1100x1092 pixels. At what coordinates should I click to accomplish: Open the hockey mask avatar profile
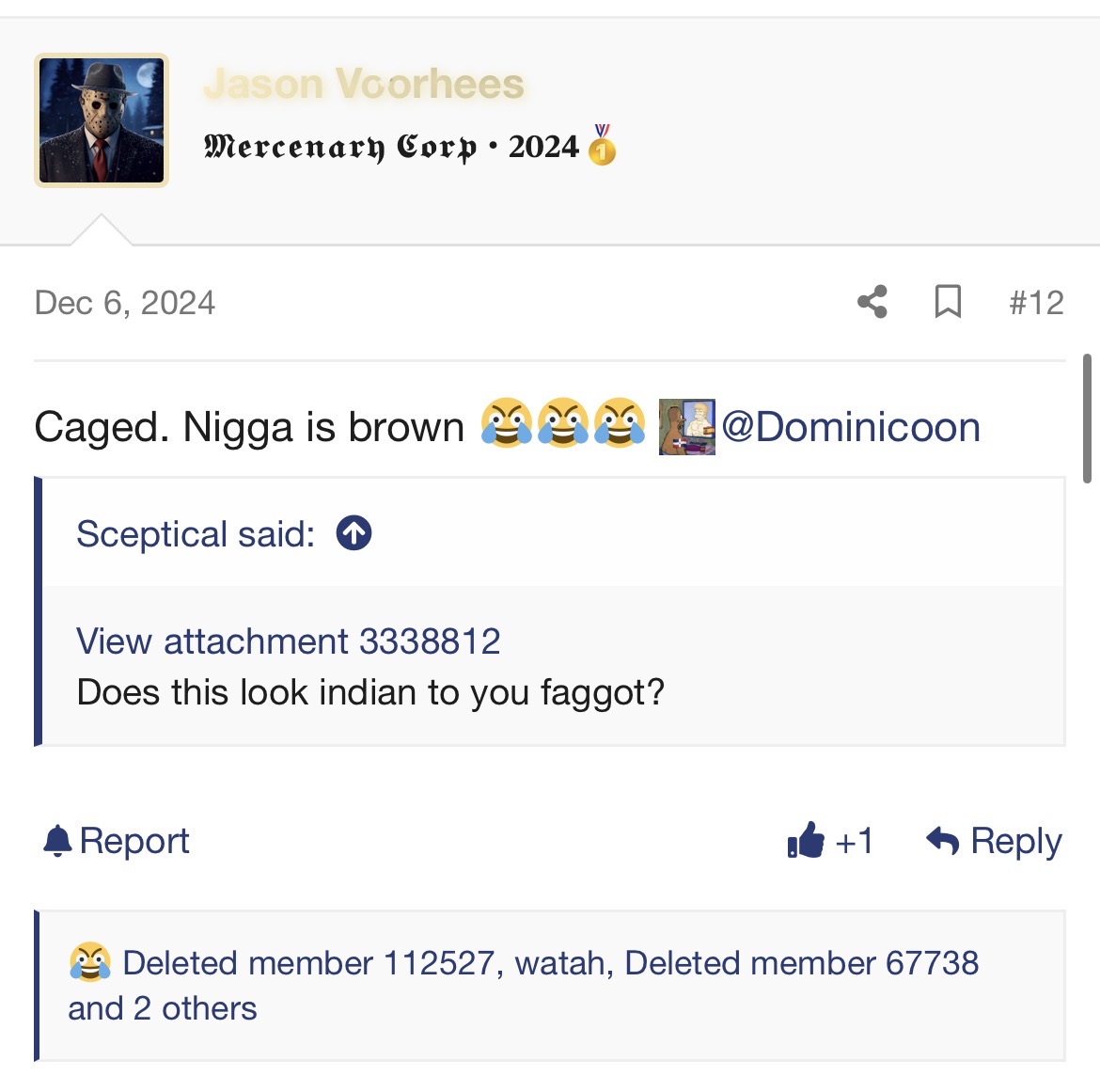pyautogui.click(x=102, y=120)
